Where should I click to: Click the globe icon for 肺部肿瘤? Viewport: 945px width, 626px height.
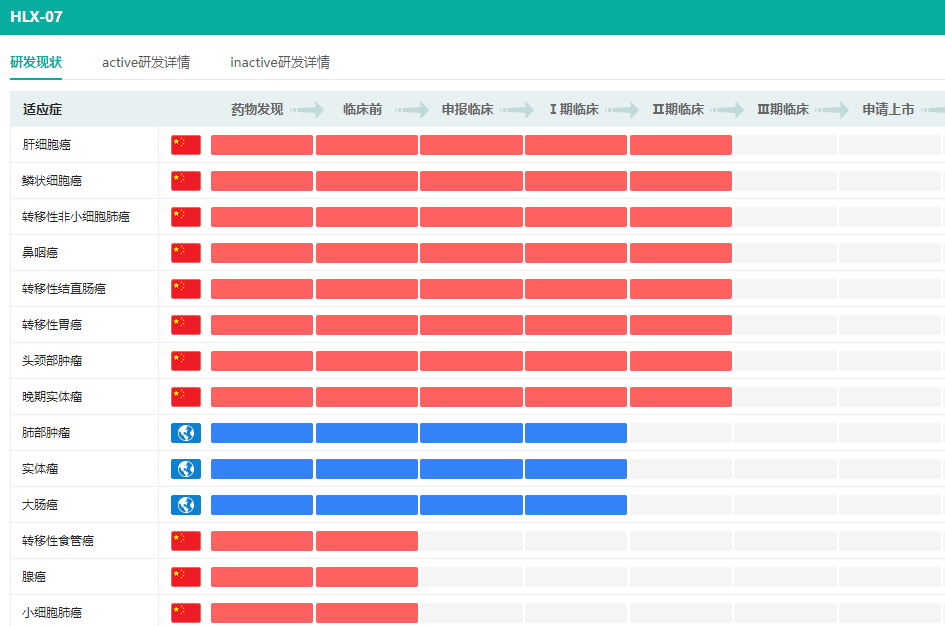pos(185,433)
